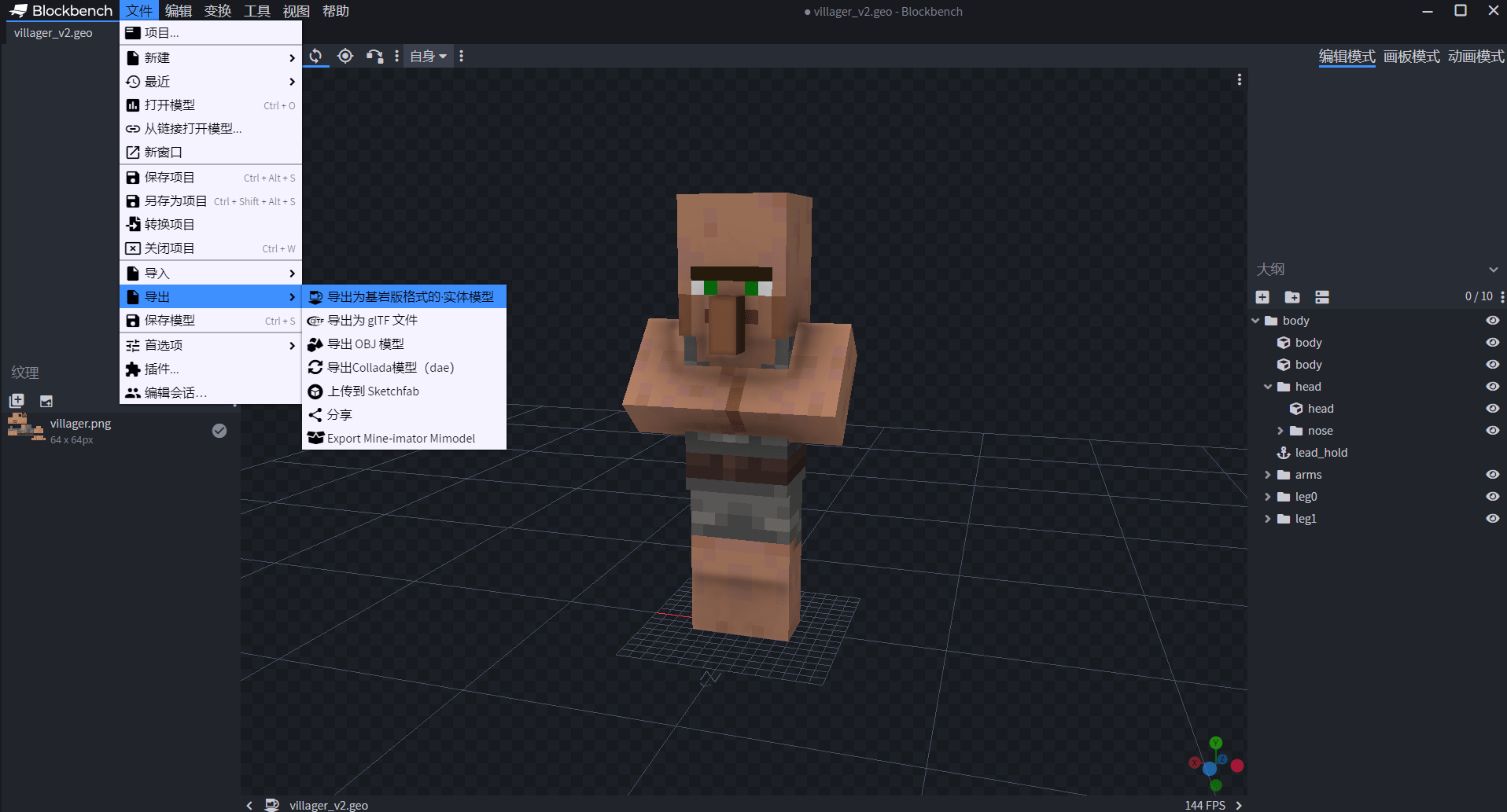Open the 首选项 preferences submenu
Screen dimensions: 1507x812
coord(211,345)
